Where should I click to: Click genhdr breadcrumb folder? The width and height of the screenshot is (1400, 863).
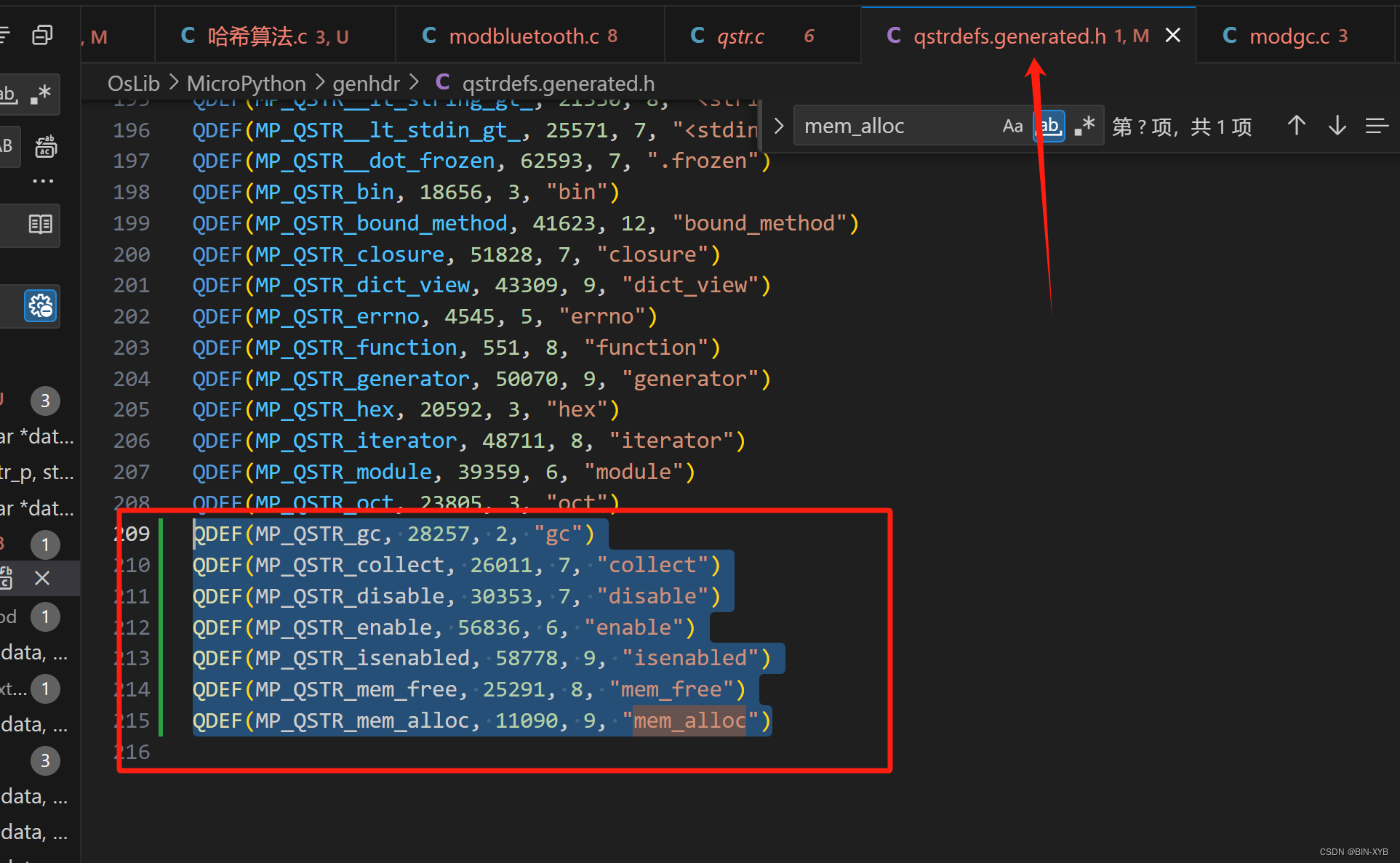[366, 84]
